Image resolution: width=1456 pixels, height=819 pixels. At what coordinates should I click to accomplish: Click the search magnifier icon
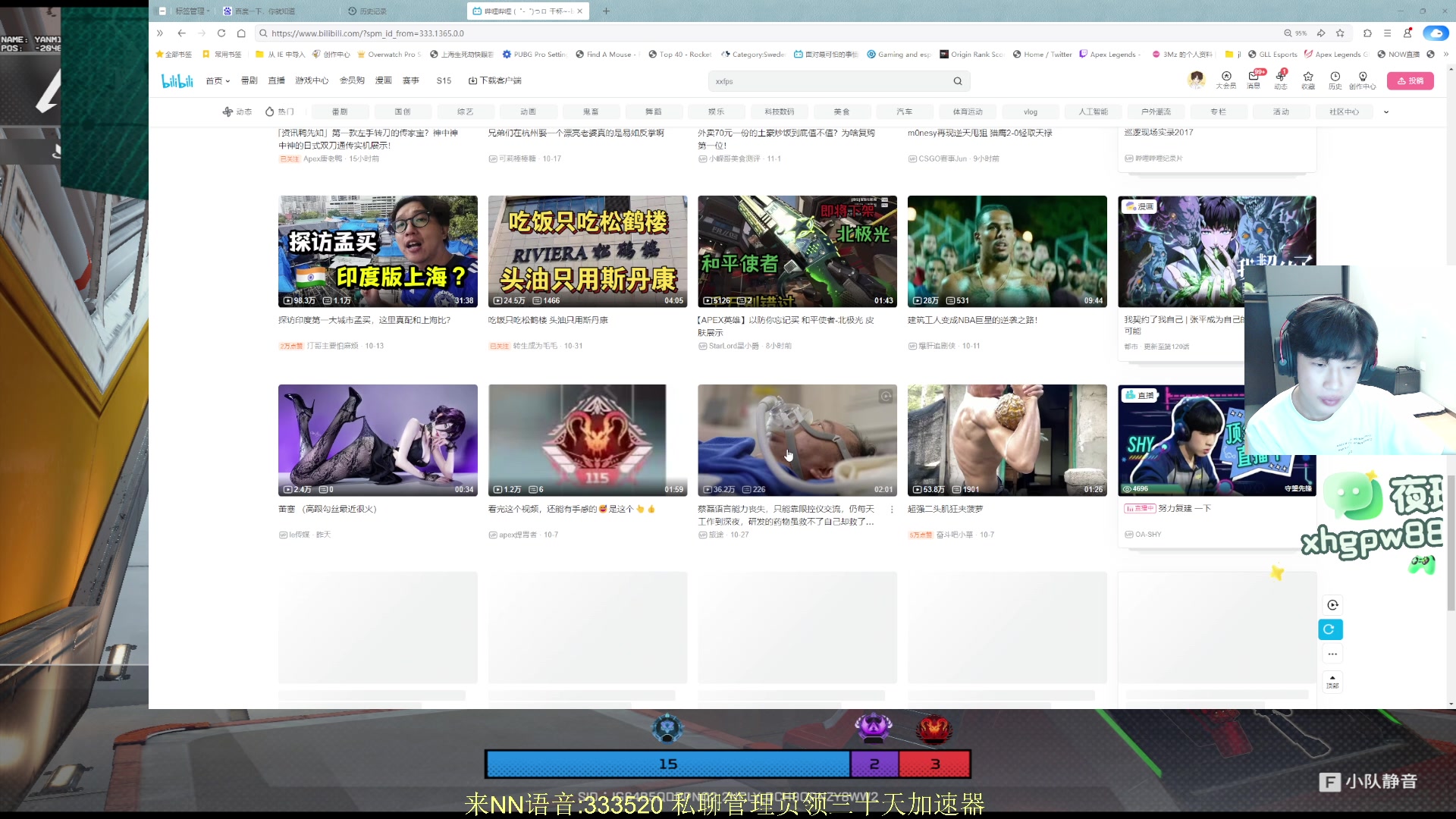click(958, 81)
